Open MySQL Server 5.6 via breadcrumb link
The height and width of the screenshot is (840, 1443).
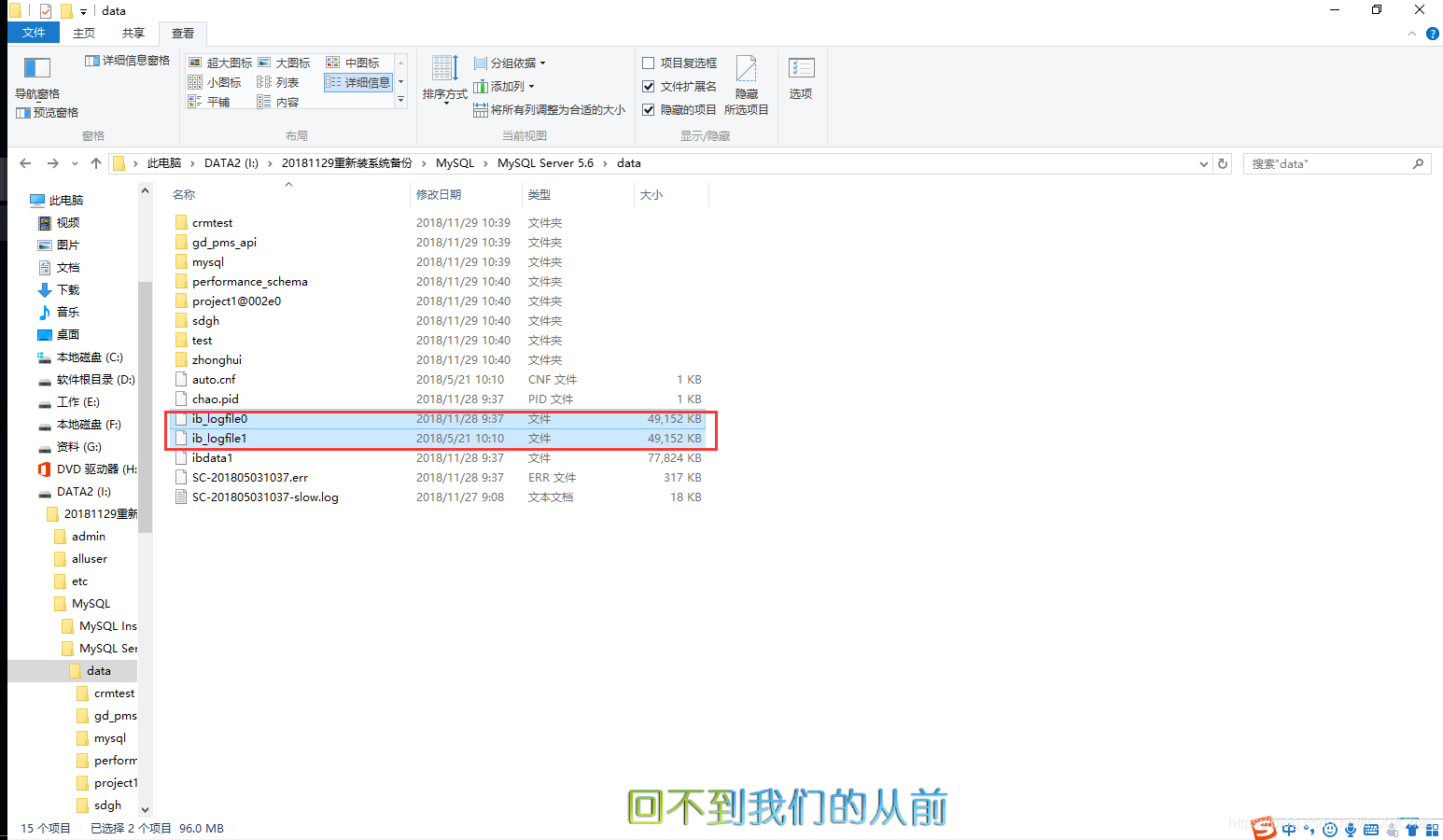(x=545, y=162)
